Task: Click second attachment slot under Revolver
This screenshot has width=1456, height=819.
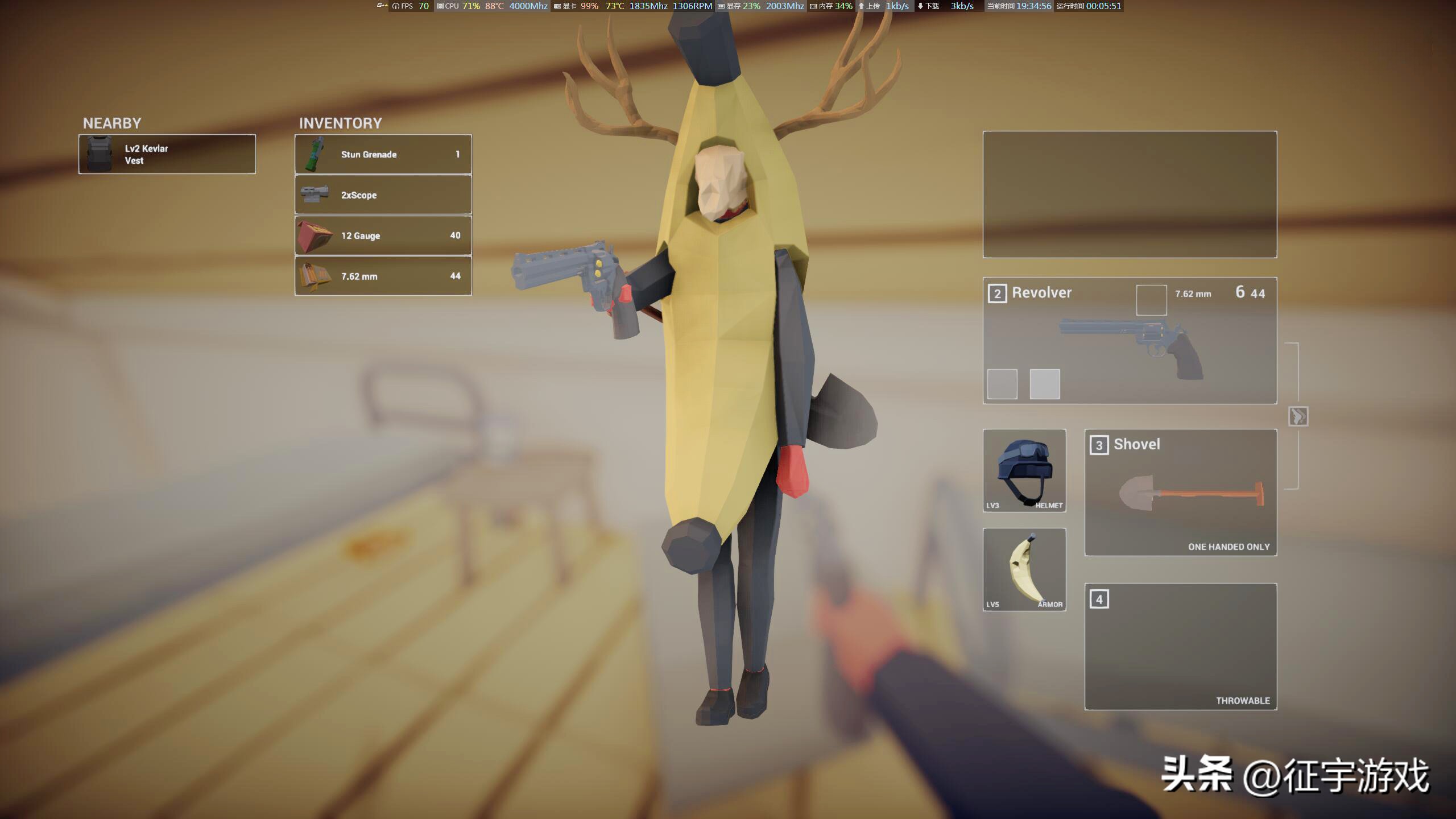Action: point(1045,384)
